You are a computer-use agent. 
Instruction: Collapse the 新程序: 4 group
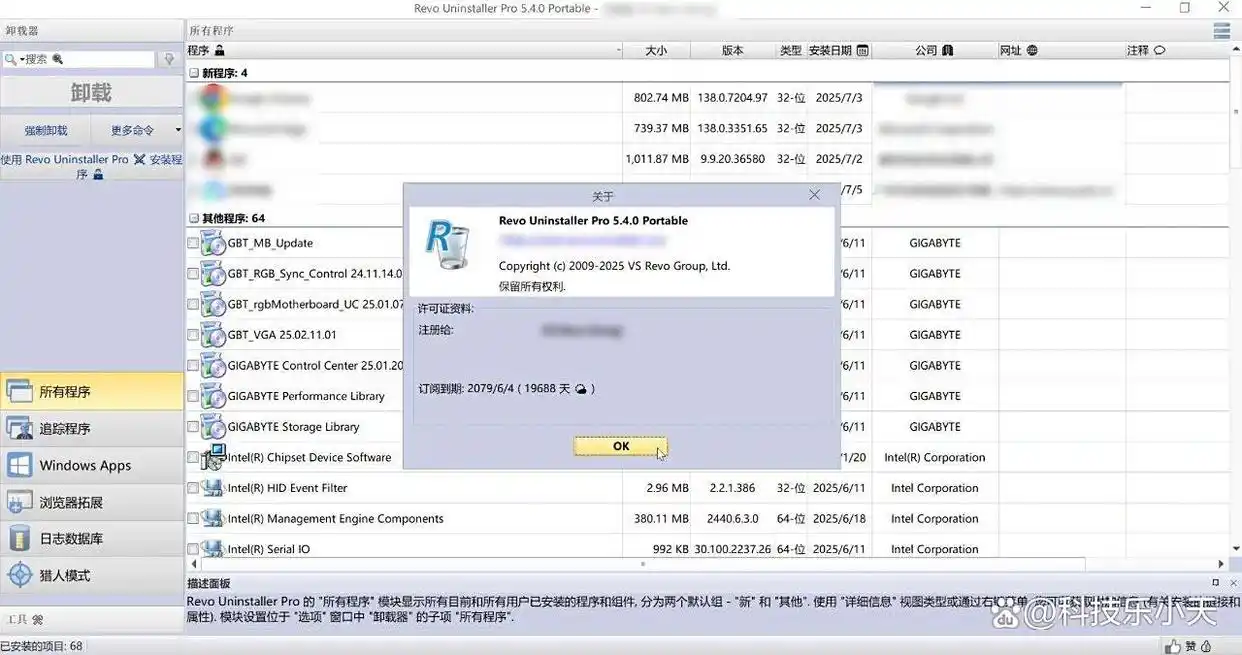point(194,73)
